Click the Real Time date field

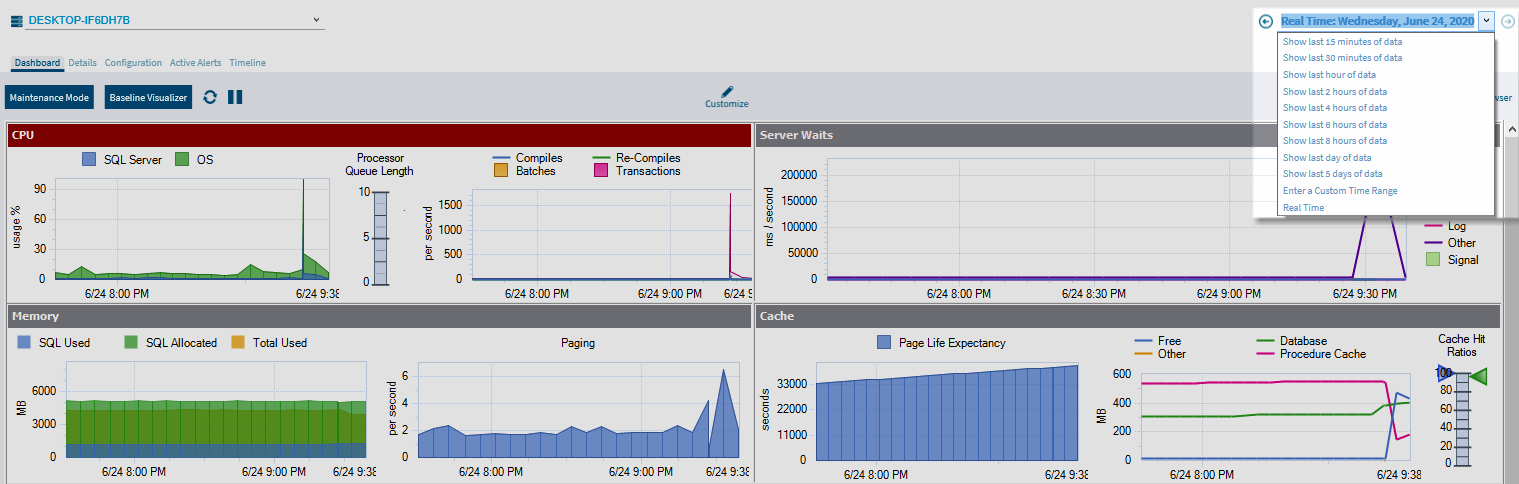1377,21
